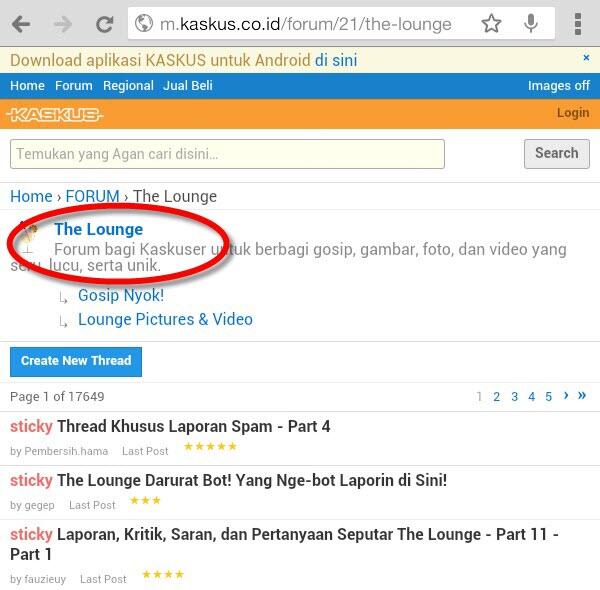Toggle Images off

point(559,86)
